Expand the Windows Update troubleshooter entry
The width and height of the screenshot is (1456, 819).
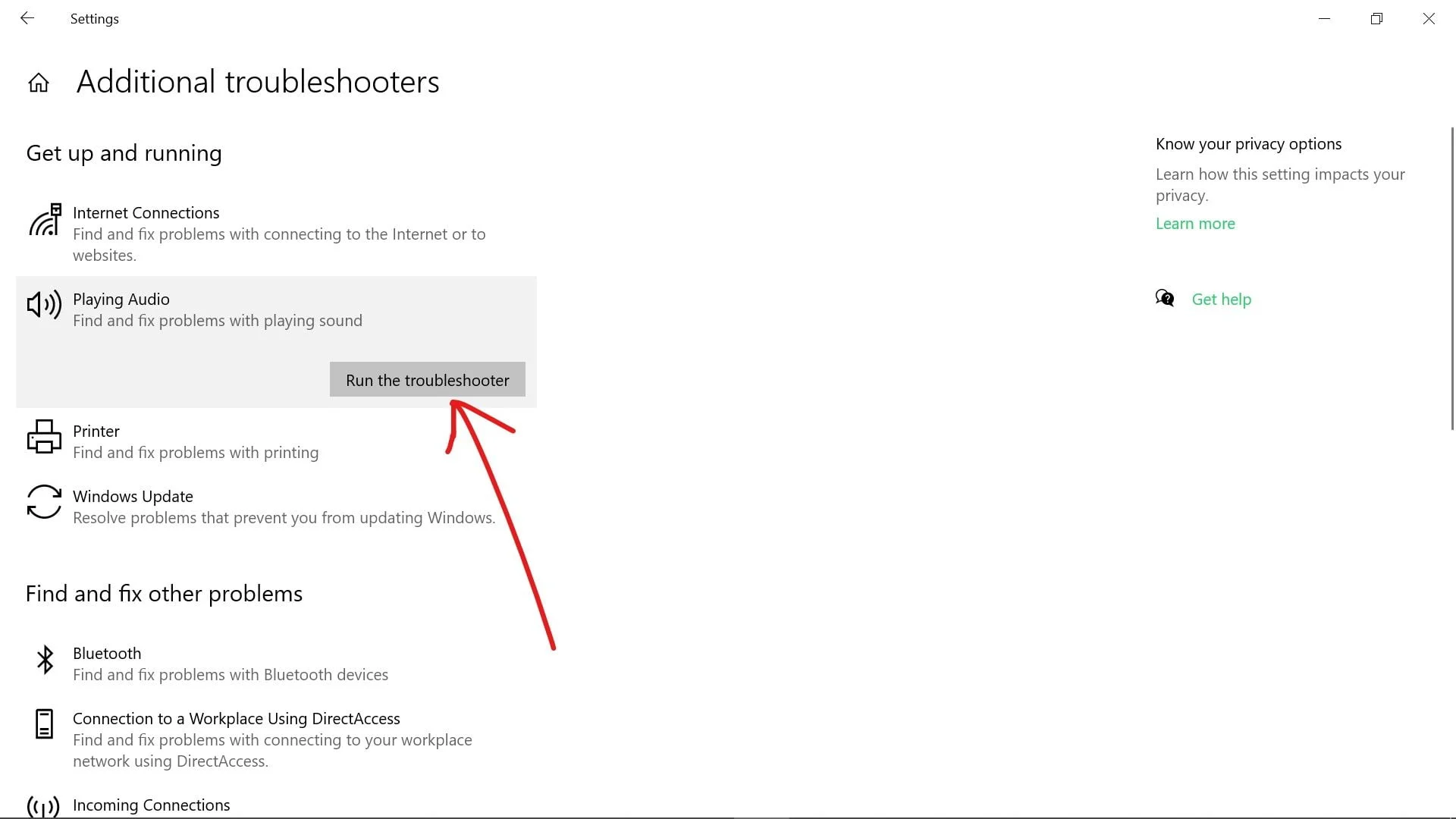tap(133, 497)
